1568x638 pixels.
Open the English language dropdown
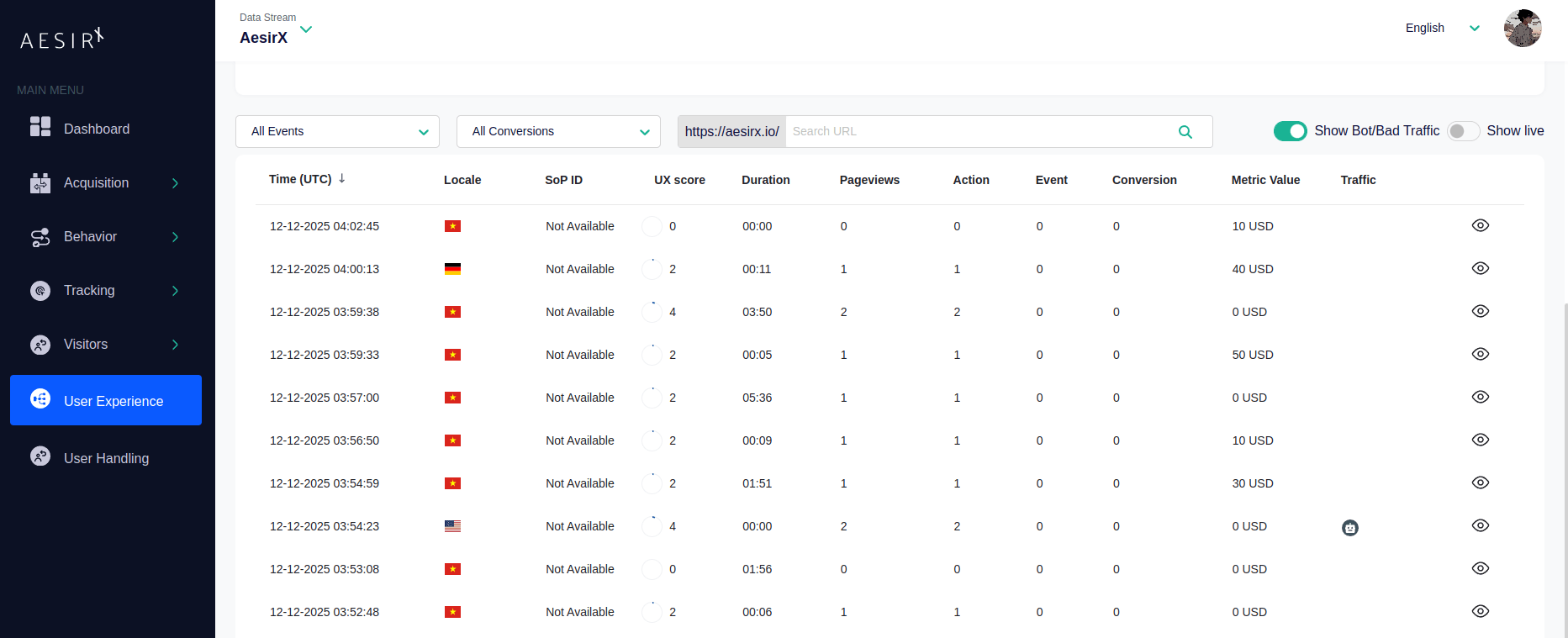click(x=1441, y=28)
